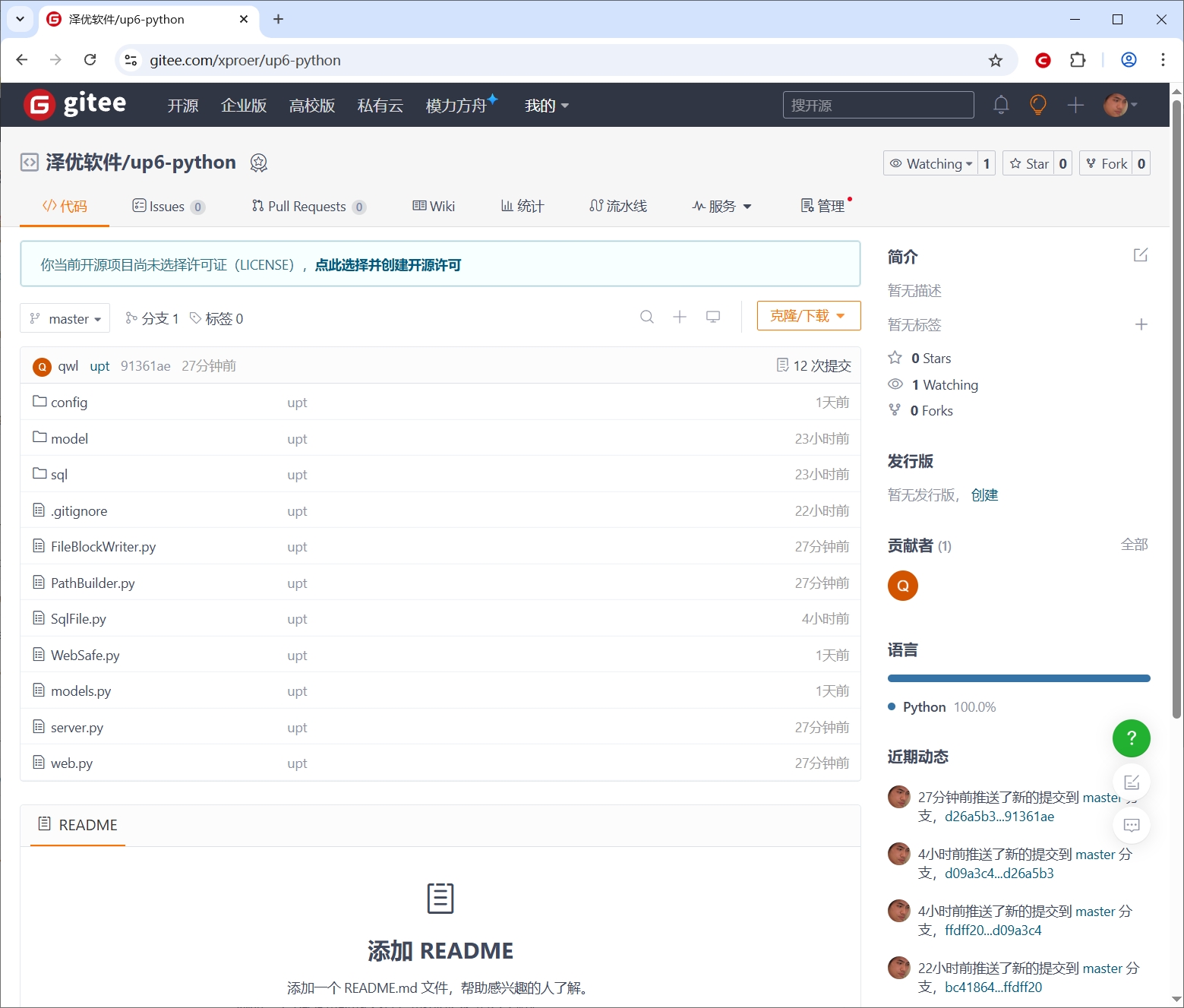The height and width of the screenshot is (1008, 1184).
Task: Expand the Watching dropdown button
Action: [x=930, y=163]
